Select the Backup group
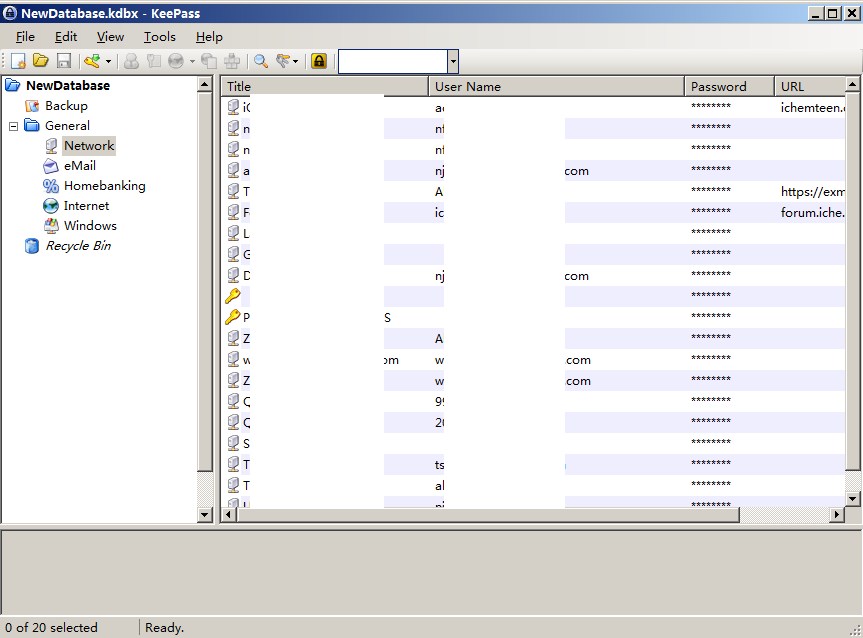 pyautogui.click(x=66, y=106)
